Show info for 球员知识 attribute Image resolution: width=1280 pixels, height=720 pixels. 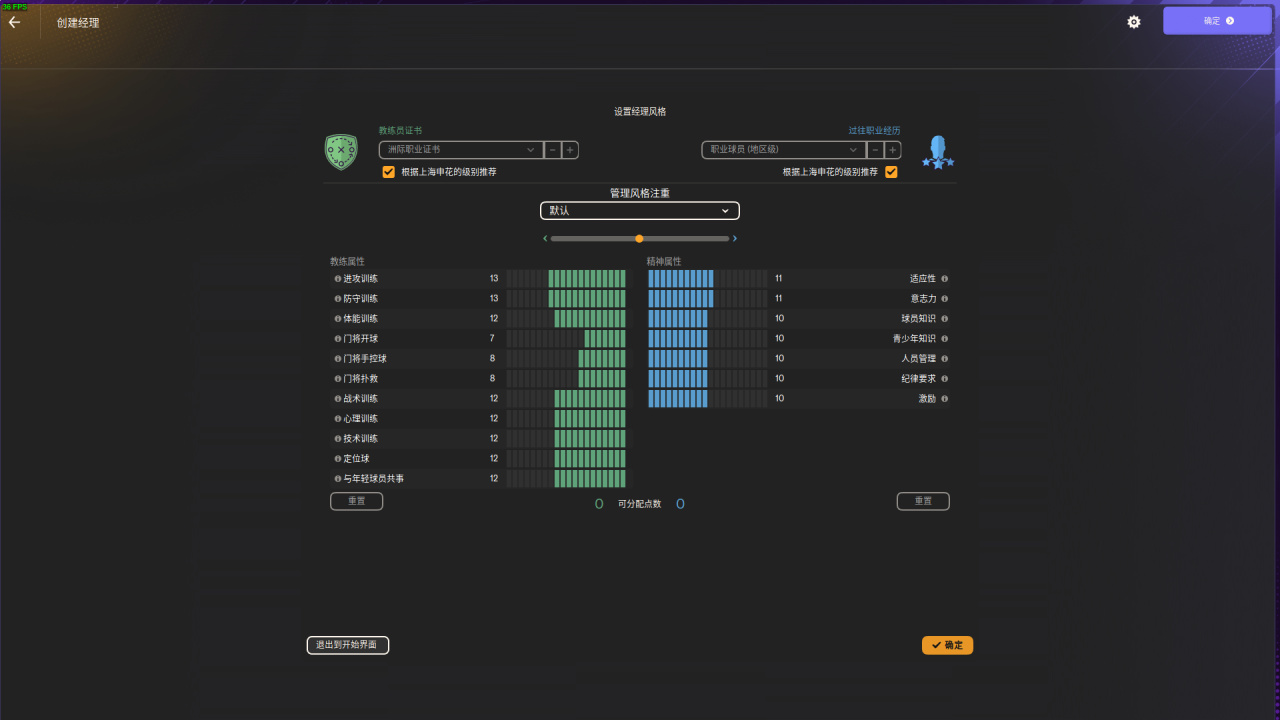[944, 319]
